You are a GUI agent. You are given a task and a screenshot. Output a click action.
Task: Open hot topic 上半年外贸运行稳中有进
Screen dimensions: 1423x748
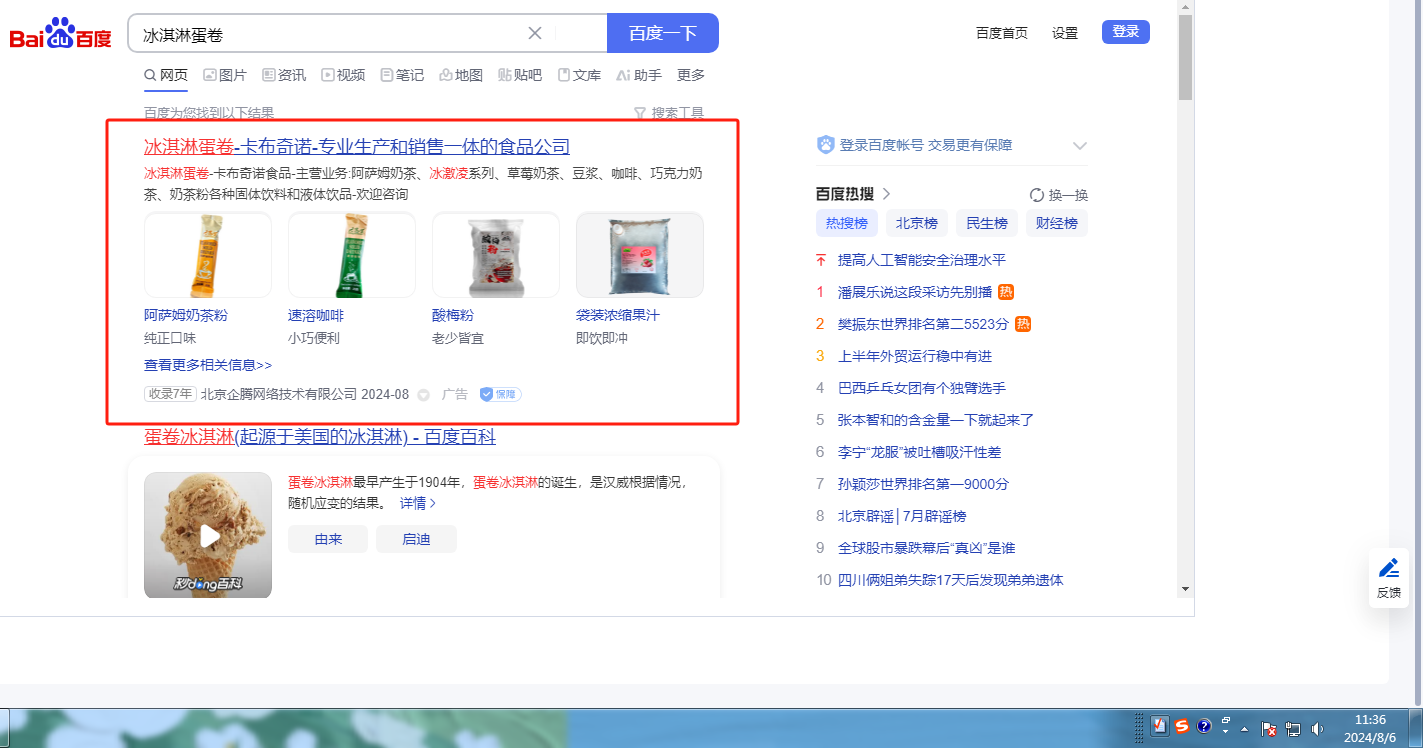915,356
